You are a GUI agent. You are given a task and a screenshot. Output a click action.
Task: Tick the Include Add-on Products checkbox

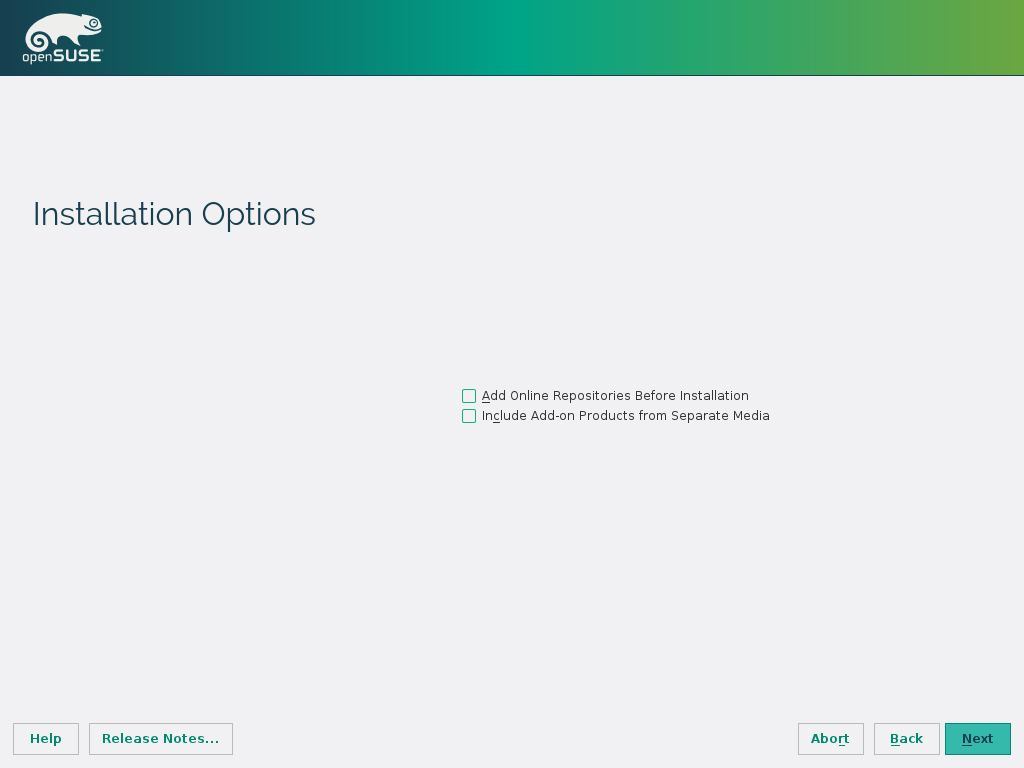[469, 416]
